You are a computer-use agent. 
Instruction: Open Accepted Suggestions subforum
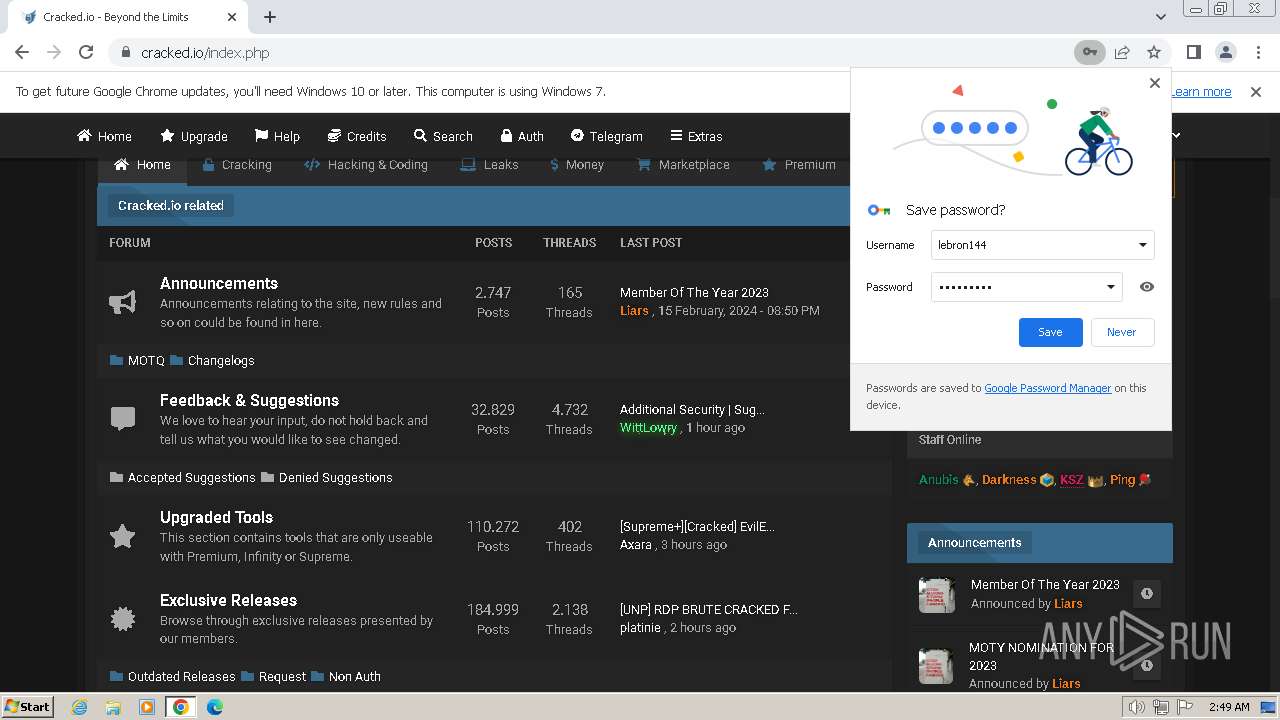point(191,477)
